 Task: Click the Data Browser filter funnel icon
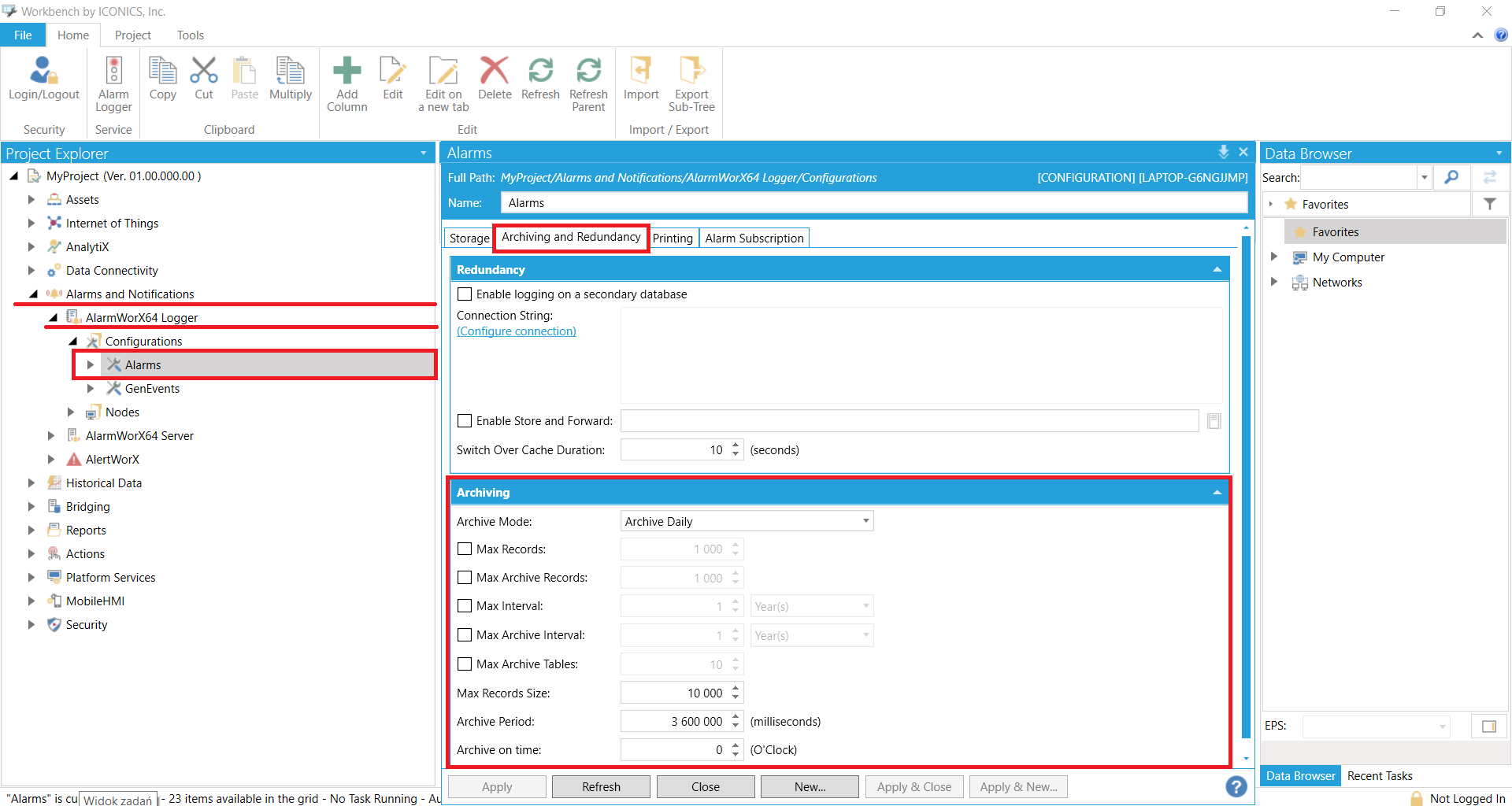pos(1490,204)
